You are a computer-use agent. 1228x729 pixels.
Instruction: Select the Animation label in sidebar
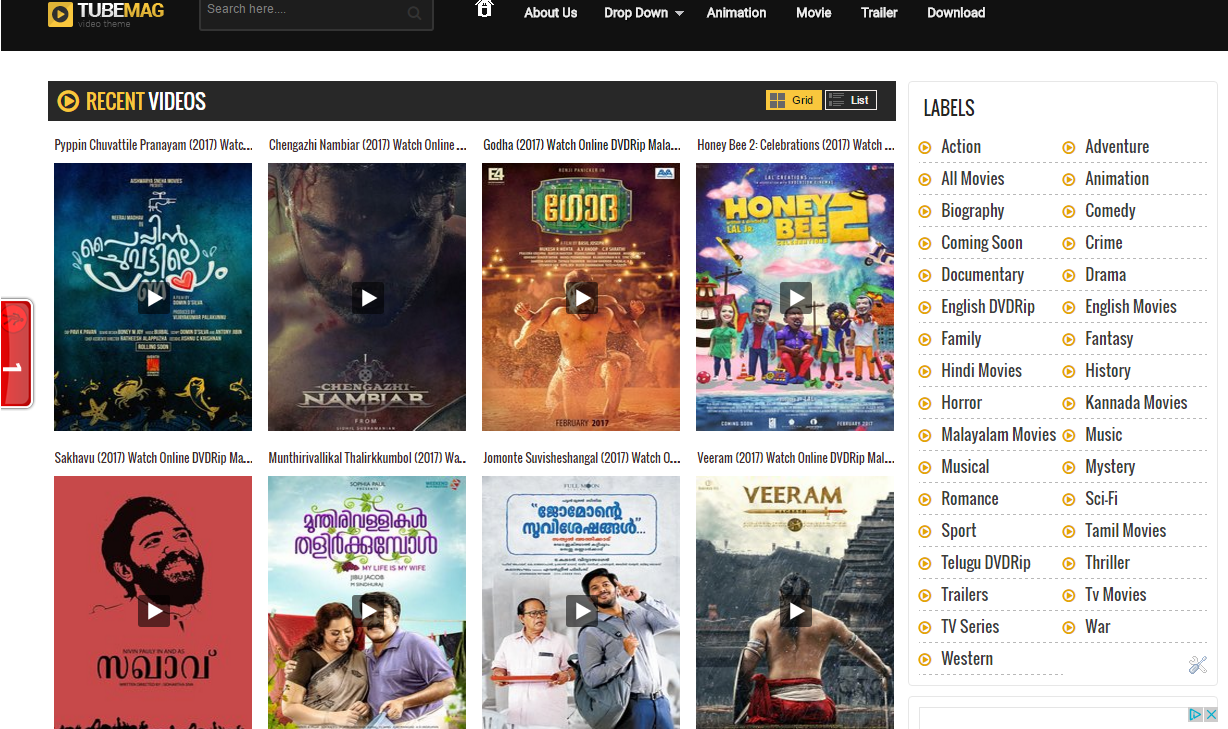(x=1117, y=179)
